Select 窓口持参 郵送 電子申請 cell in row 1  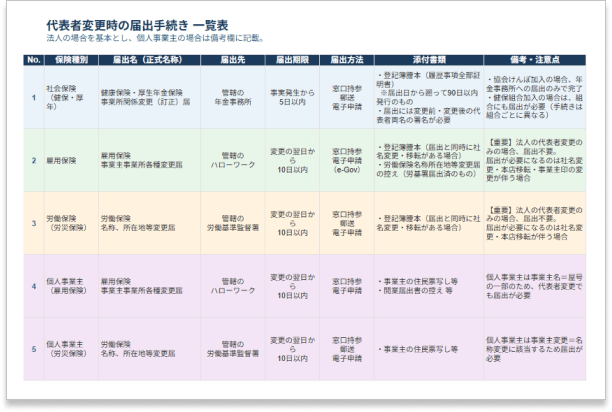[347, 98]
